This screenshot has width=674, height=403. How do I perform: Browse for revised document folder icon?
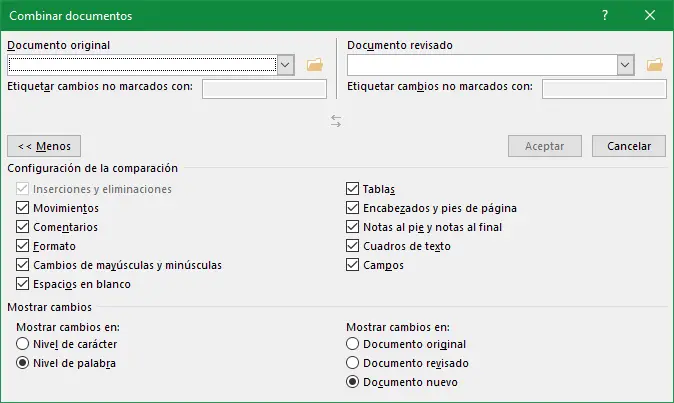click(x=655, y=65)
